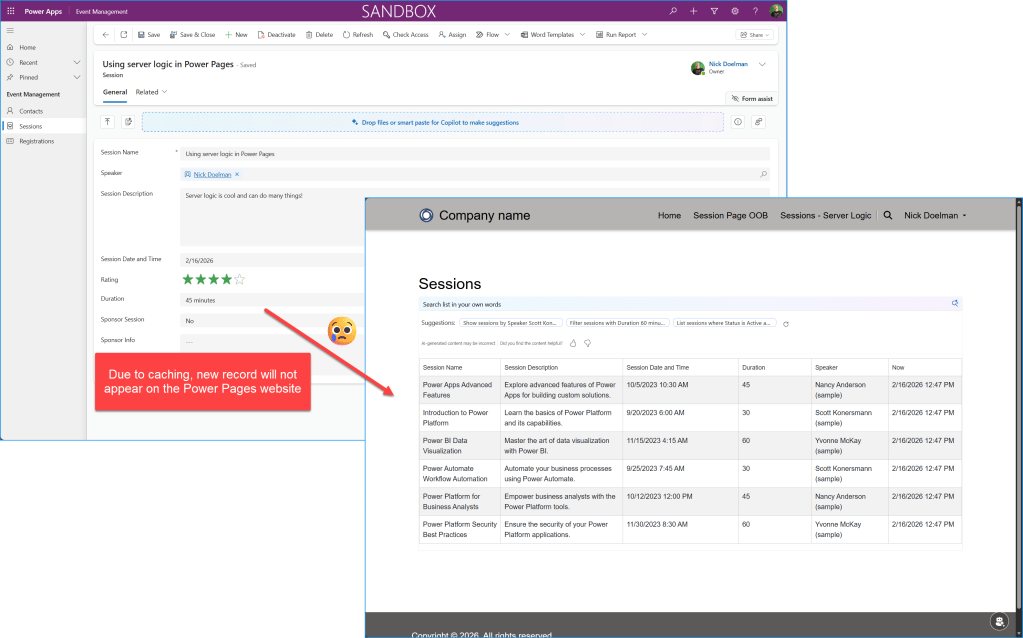This screenshot has width=1023, height=638.
Task: Open Introduction to Power Platform session link
Action: point(455,417)
